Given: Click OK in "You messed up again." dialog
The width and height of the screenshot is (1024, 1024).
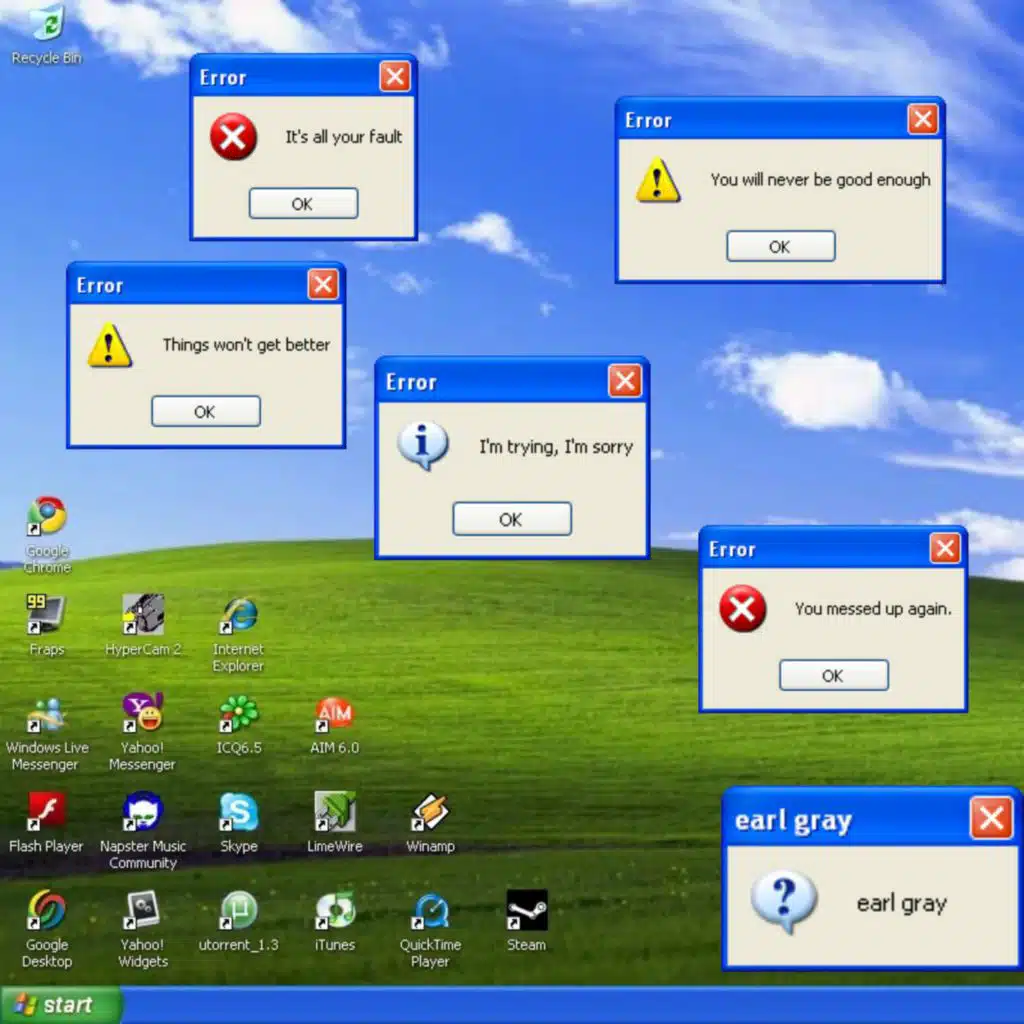Looking at the screenshot, I should point(833,675).
